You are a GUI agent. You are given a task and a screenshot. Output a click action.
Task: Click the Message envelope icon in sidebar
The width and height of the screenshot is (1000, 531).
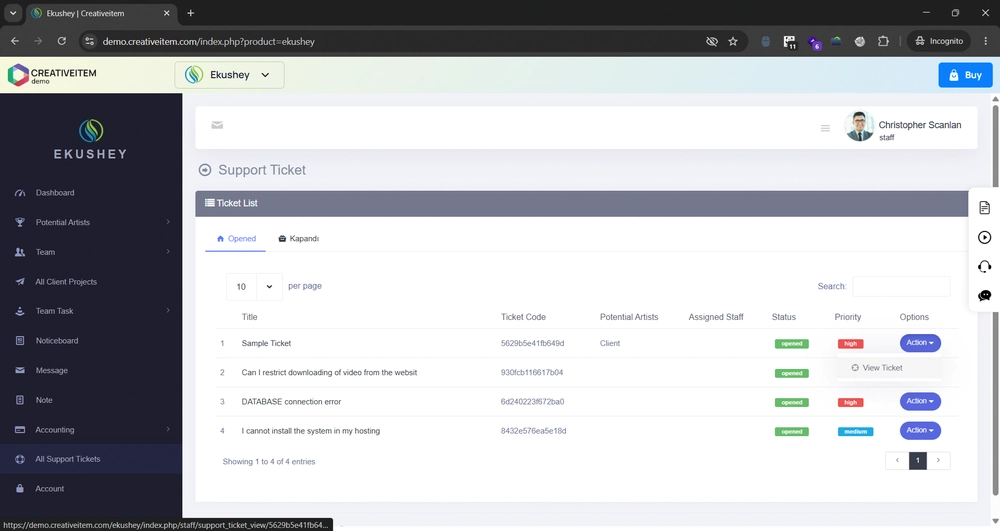click(20, 370)
